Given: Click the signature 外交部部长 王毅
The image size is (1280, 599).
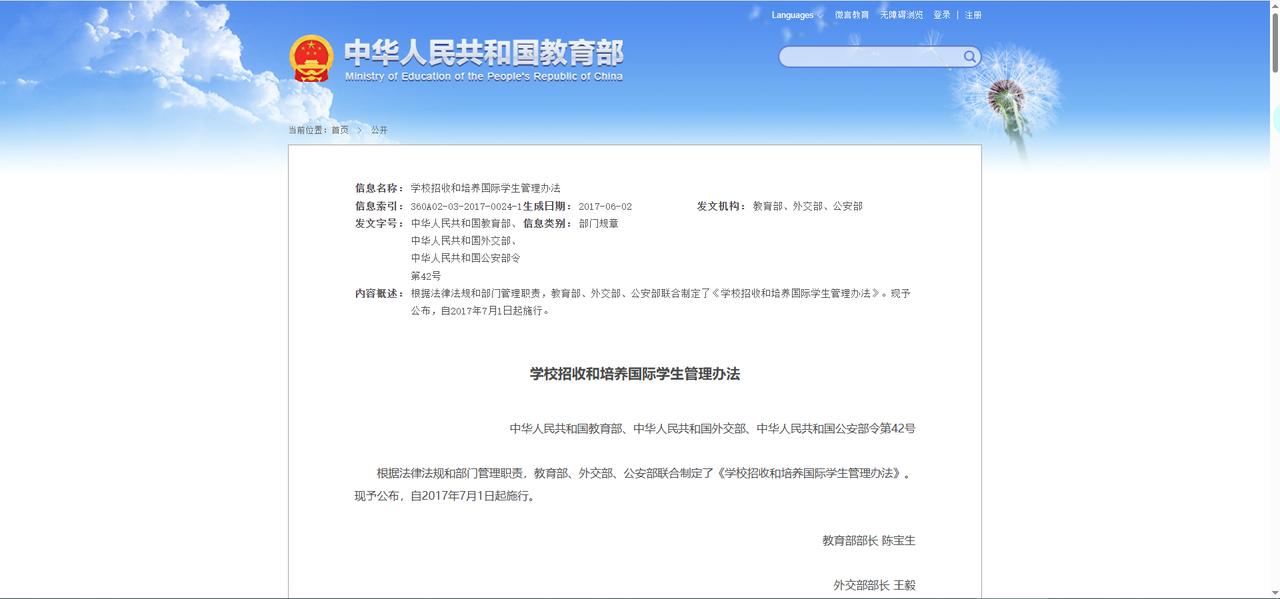Looking at the screenshot, I should tap(875, 585).
